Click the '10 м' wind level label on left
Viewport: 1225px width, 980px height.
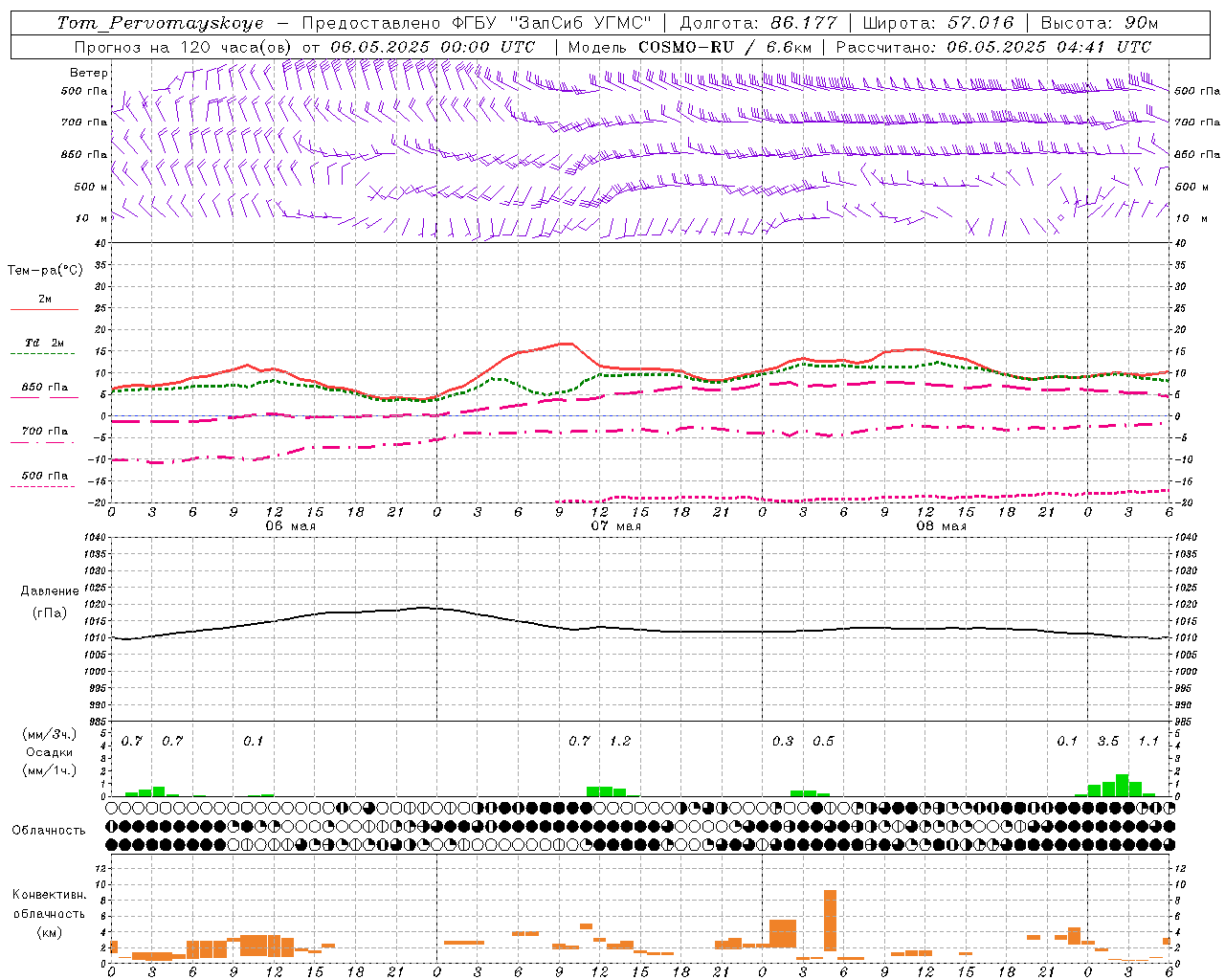(x=93, y=218)
